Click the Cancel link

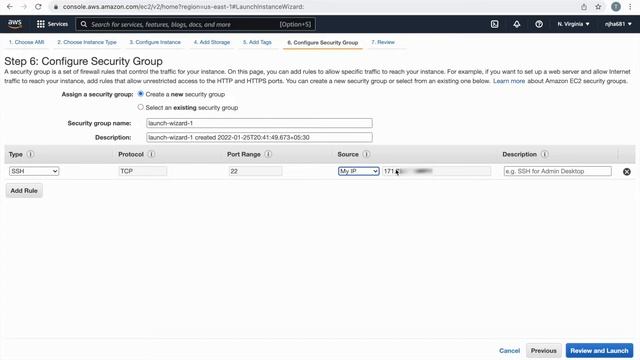click(x=509, y=351)
